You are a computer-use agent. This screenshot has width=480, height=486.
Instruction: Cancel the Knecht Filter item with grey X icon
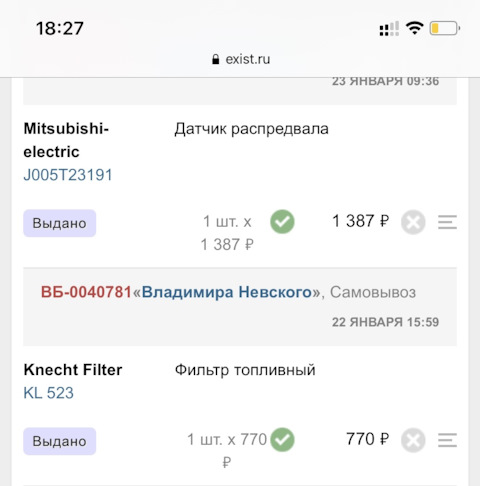pos(413,440)
